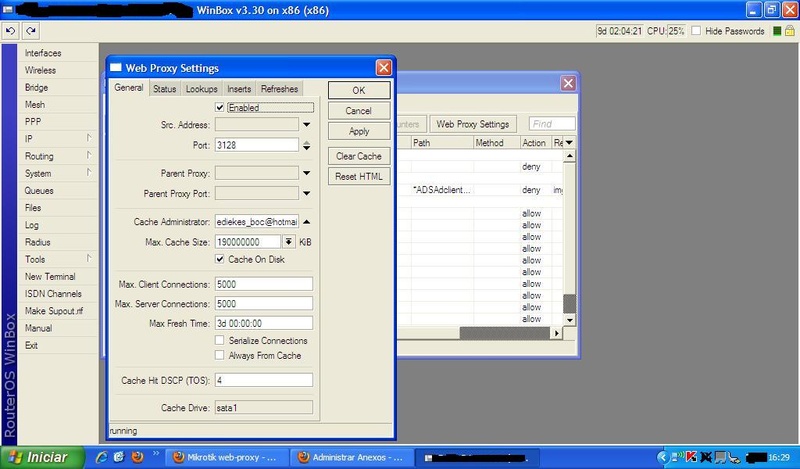The width and height of the screenshot is (800, 469).
Task: Click the undo arrow in WinBox toolbar
Action: (9, 32)
